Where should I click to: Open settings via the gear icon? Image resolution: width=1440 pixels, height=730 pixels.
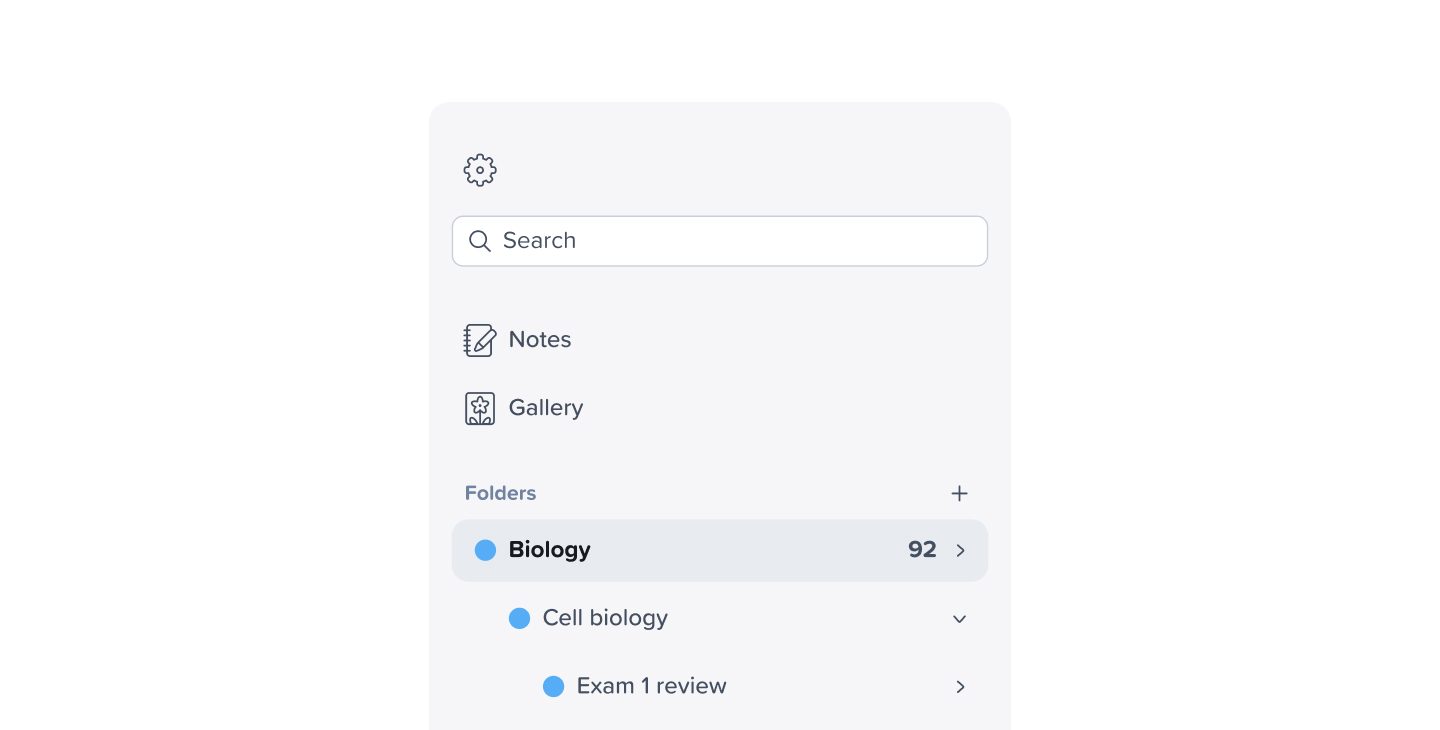479,169
